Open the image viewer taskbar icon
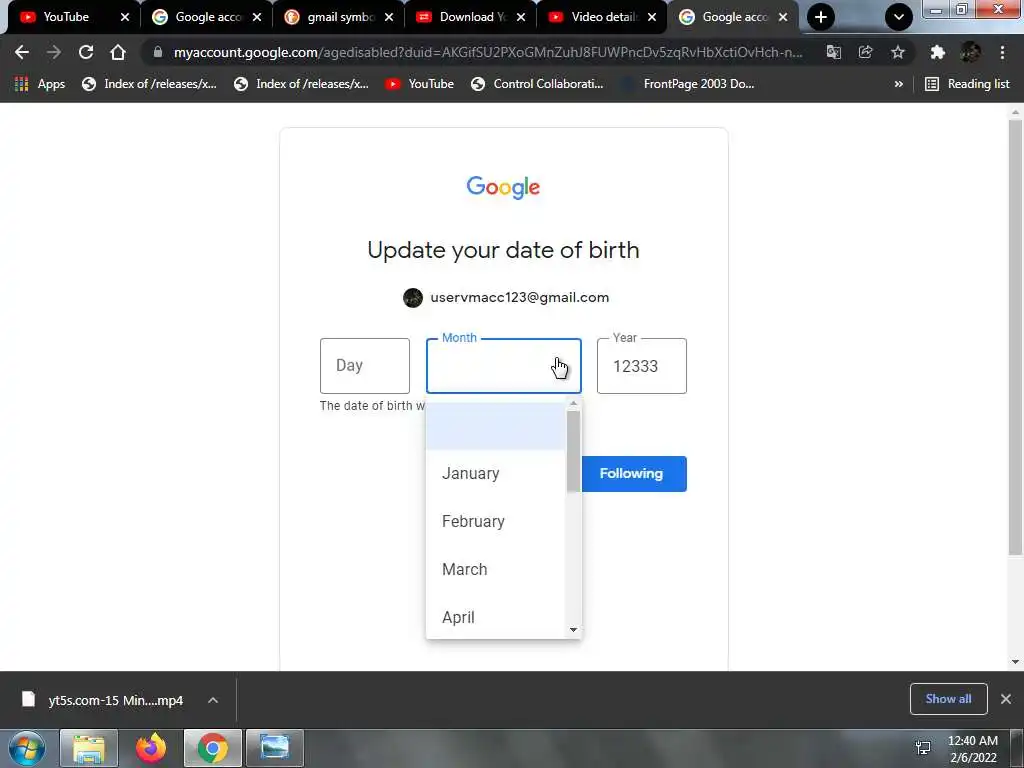Viewport: 1024px width, 768px height. coord(275,748)
